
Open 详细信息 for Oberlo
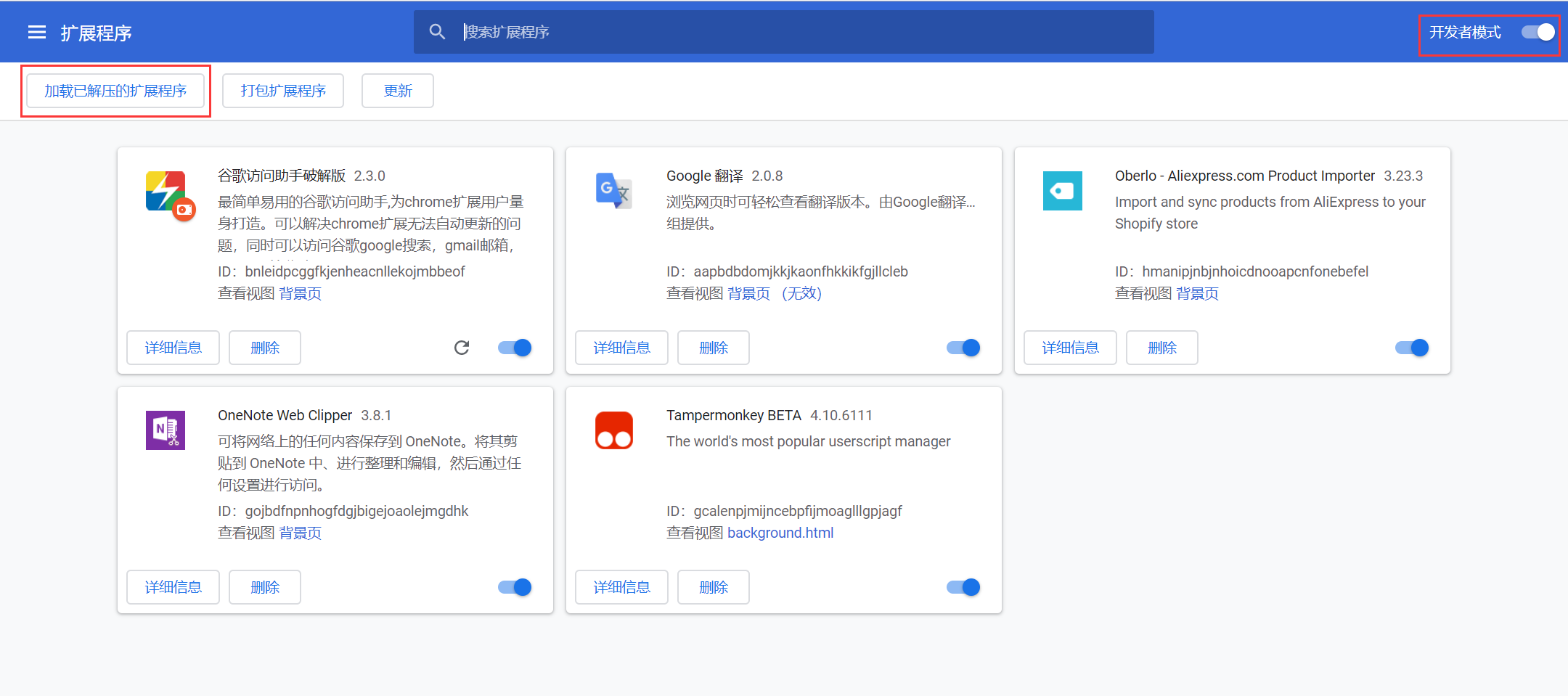tap(1070, 348)
